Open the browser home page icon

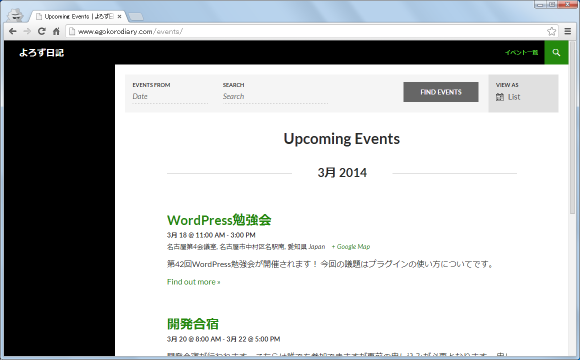click(56, 31)
